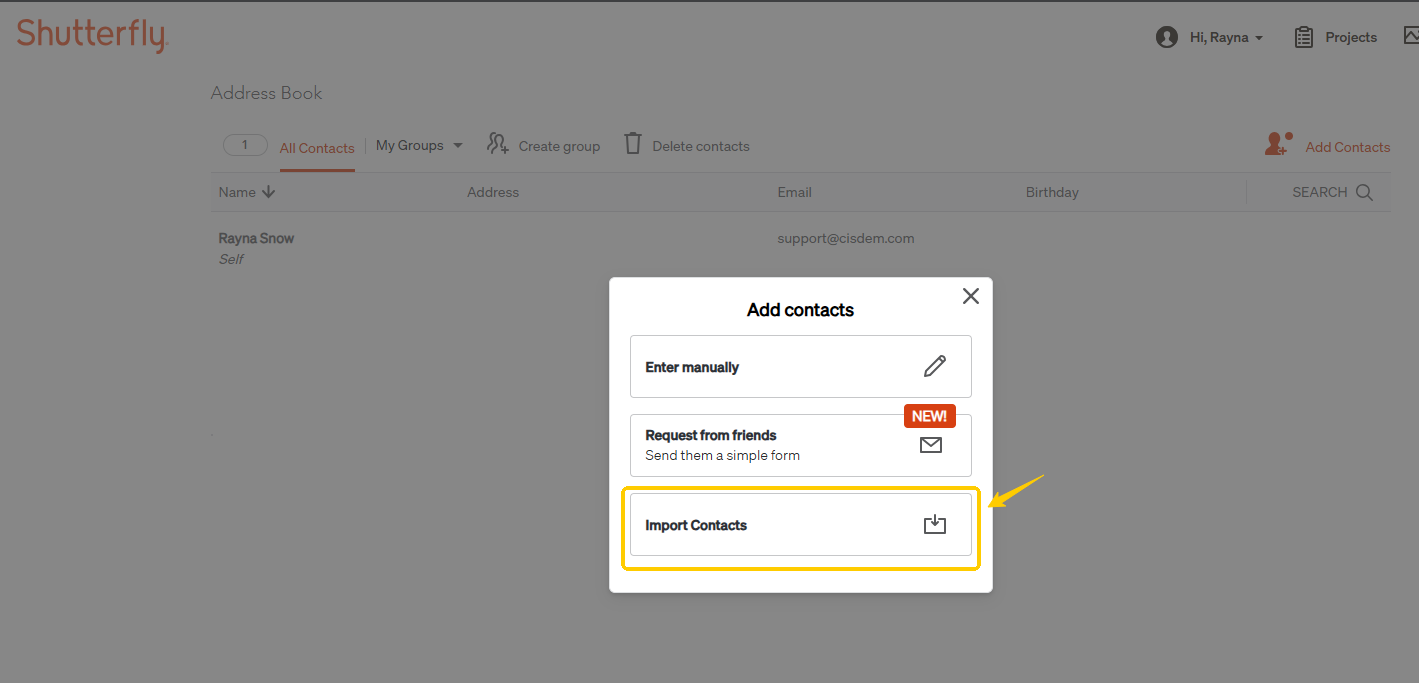1419x683 pixels.
Task: Open the Projects clipboard icon
Action: (x=1303, y=37)
